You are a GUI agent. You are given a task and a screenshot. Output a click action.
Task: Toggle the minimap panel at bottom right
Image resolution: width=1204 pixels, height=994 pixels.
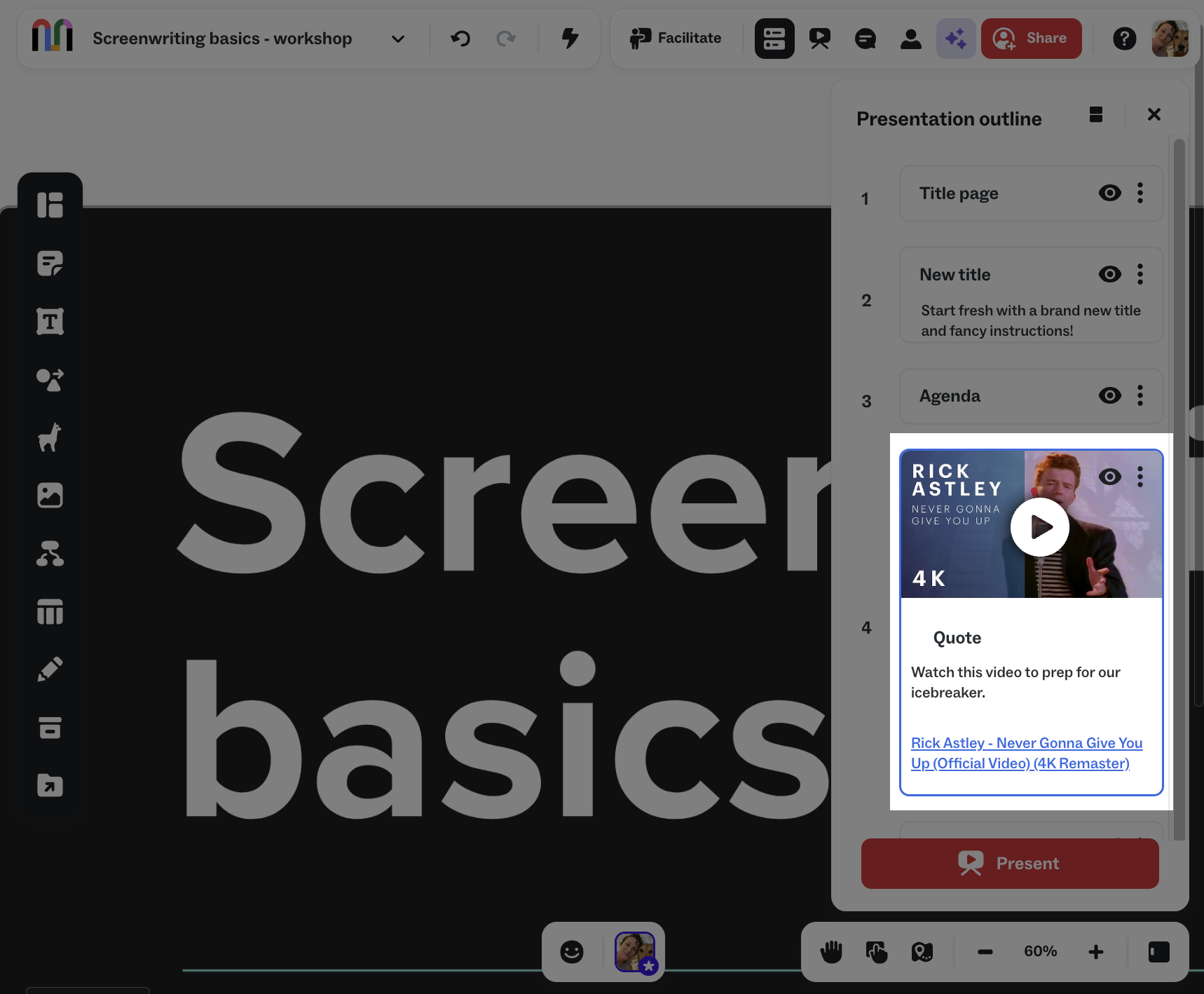(x=1159, y=951)
